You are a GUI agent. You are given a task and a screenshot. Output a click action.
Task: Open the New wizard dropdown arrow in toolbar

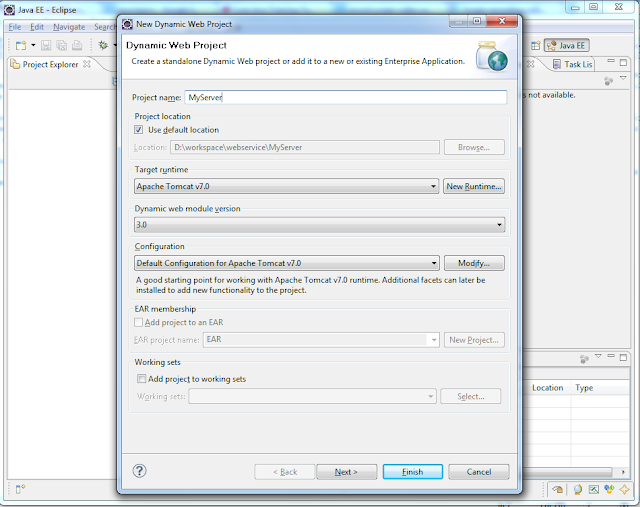click(33, 45)
